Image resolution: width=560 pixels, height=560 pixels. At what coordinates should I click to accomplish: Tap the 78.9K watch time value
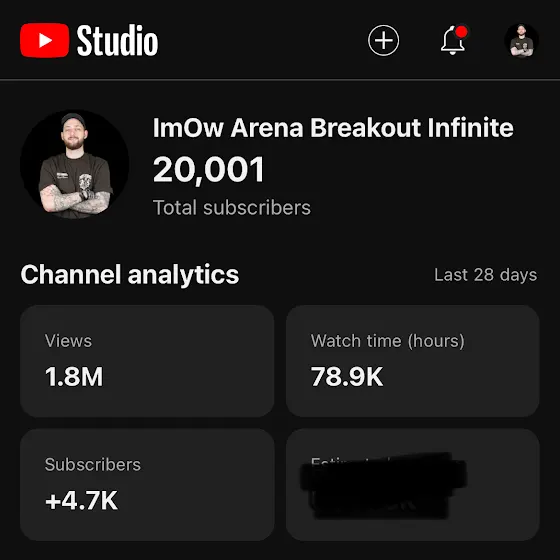click(347, 377)
